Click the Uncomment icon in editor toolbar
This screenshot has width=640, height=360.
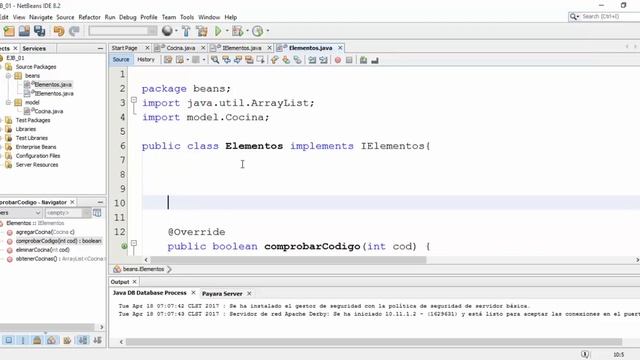[x=375, y=60]
